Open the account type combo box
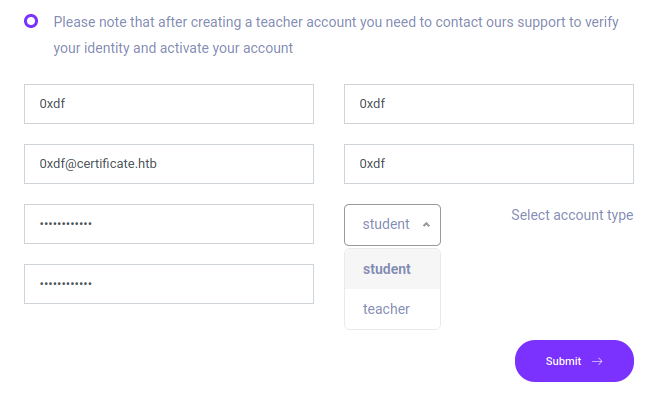Screen dimensions: 655x401 pos(392,225)
